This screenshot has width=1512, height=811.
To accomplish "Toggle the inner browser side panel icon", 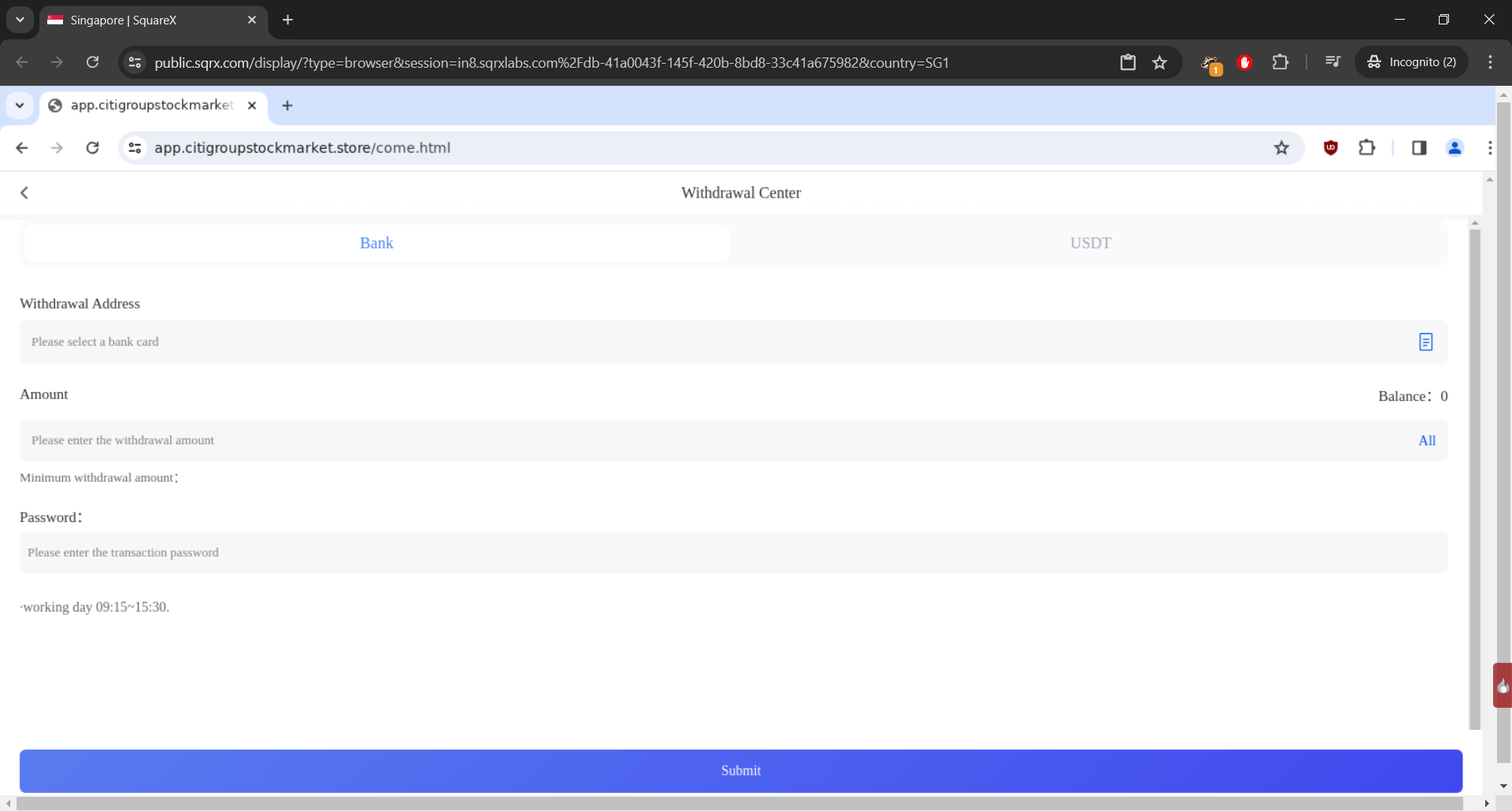I will (x=1419, y=148).
